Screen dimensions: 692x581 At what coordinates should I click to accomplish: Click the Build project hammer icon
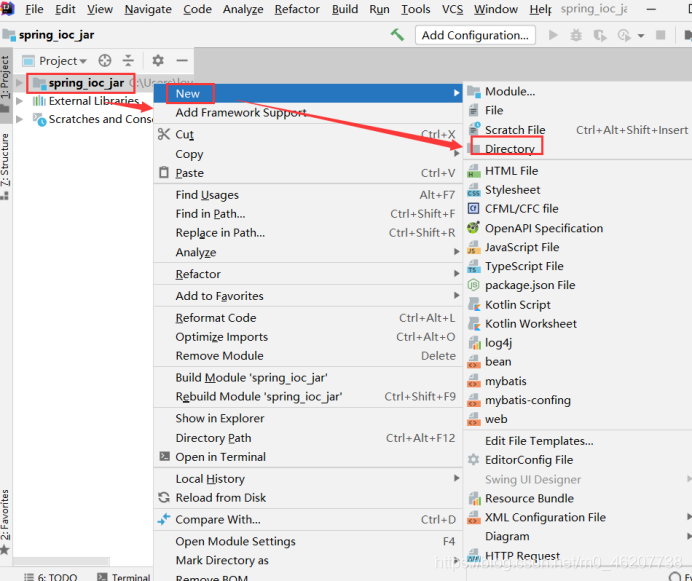click(397, 35)
